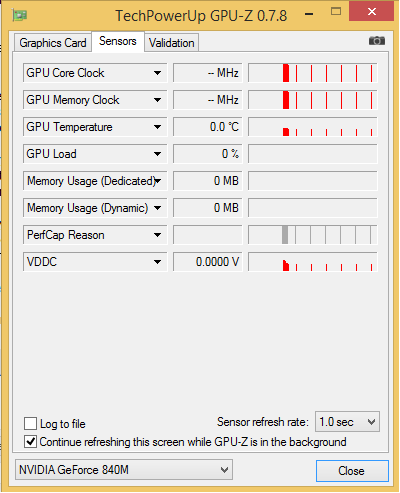
Task: Select the Sensors tab
Action: [118, 41]
